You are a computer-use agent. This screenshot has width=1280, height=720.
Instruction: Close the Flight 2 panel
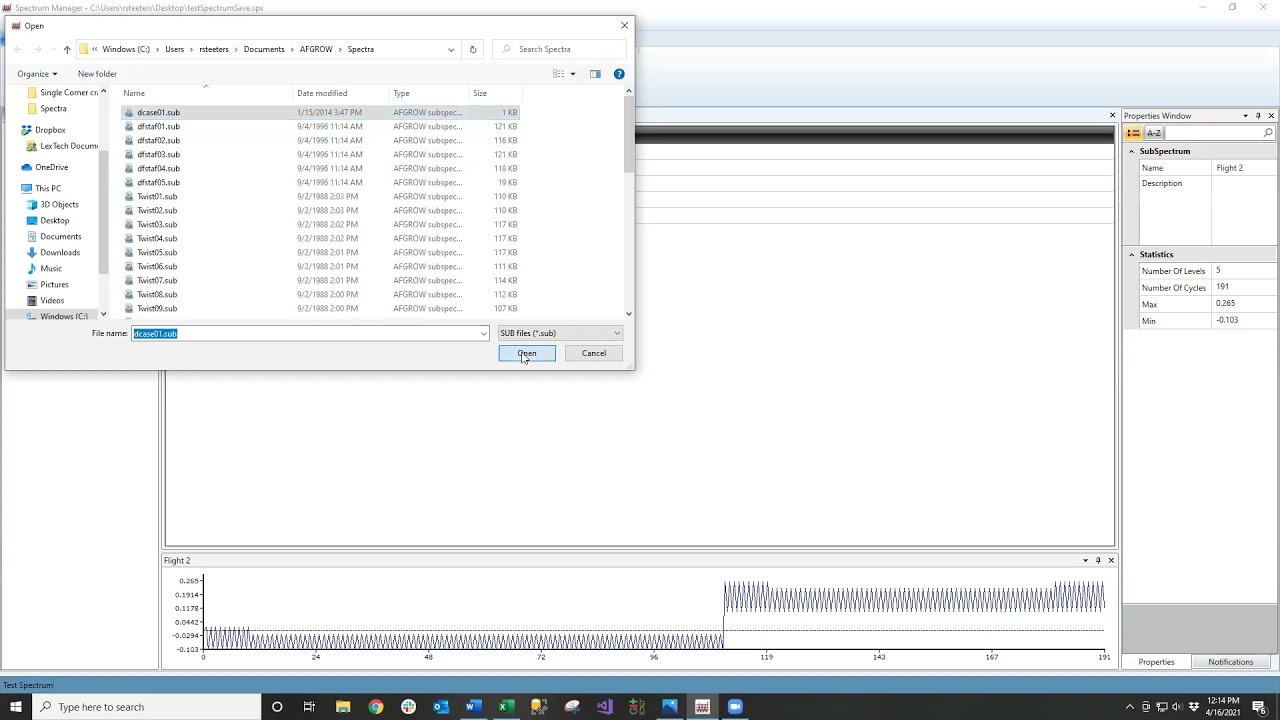tap(1111, 560)
